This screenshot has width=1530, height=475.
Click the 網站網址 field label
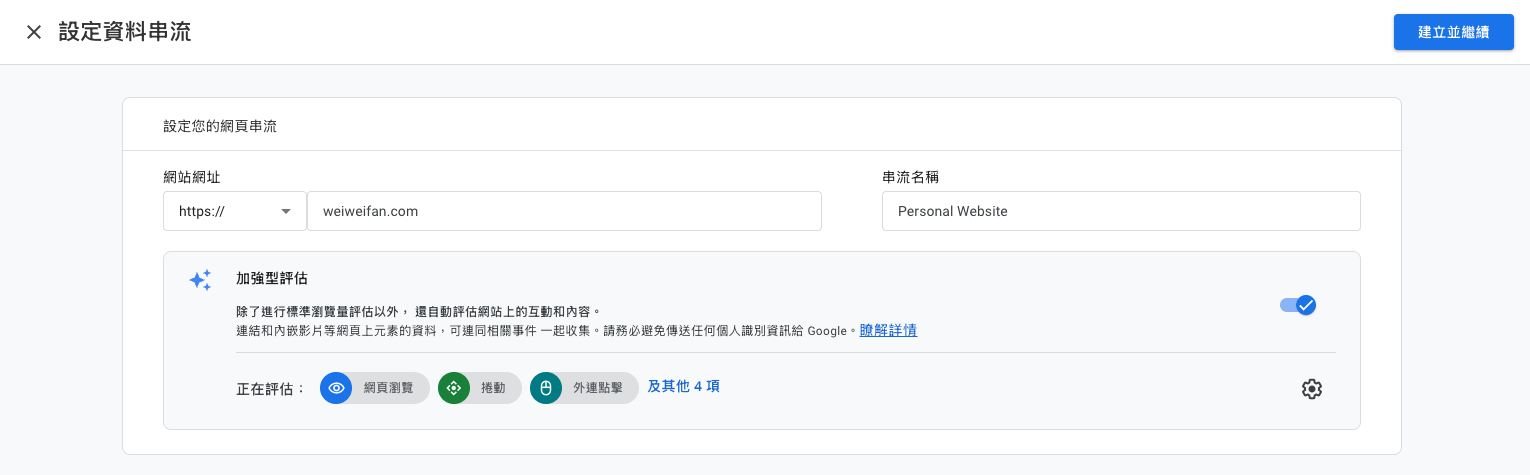point(191,177)
